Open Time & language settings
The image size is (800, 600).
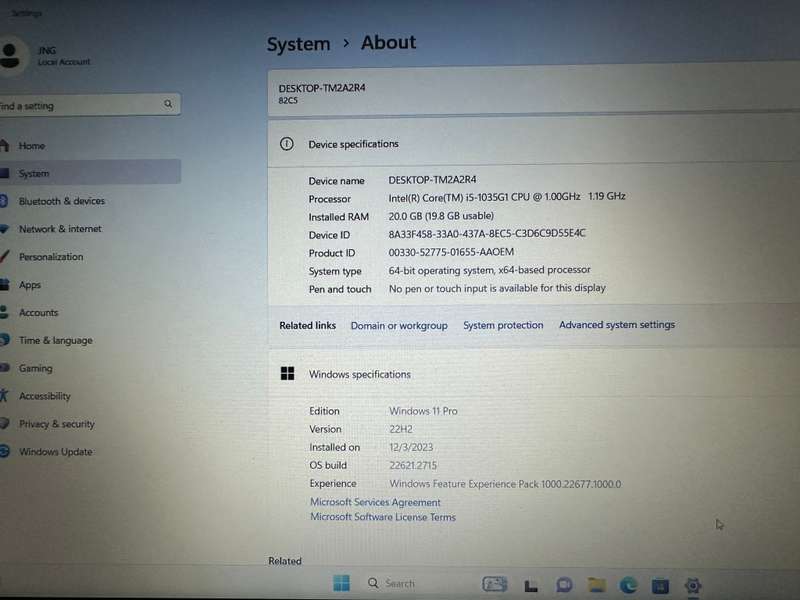(90, 340)
